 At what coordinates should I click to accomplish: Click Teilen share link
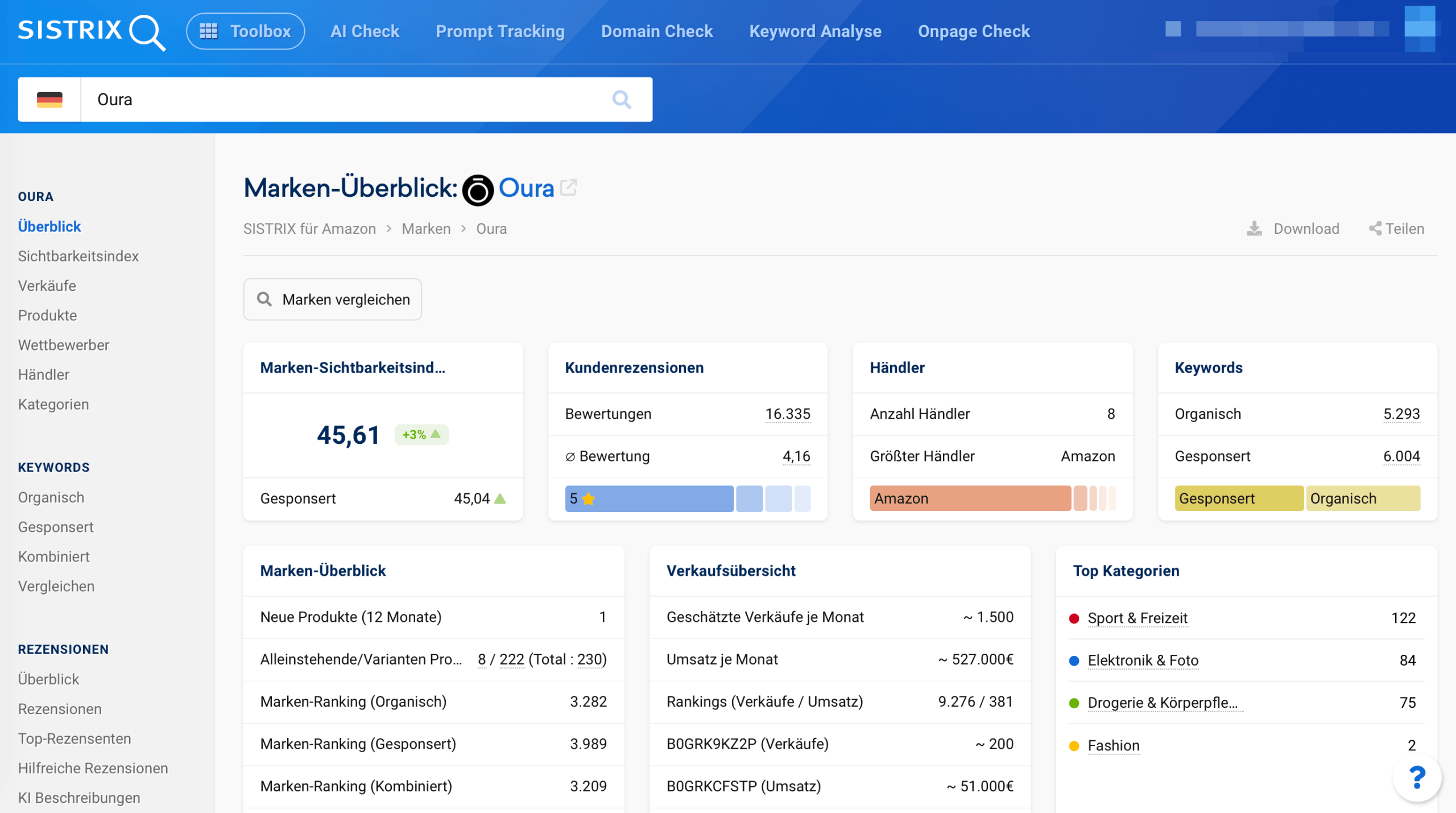[x=1405, y=229]
